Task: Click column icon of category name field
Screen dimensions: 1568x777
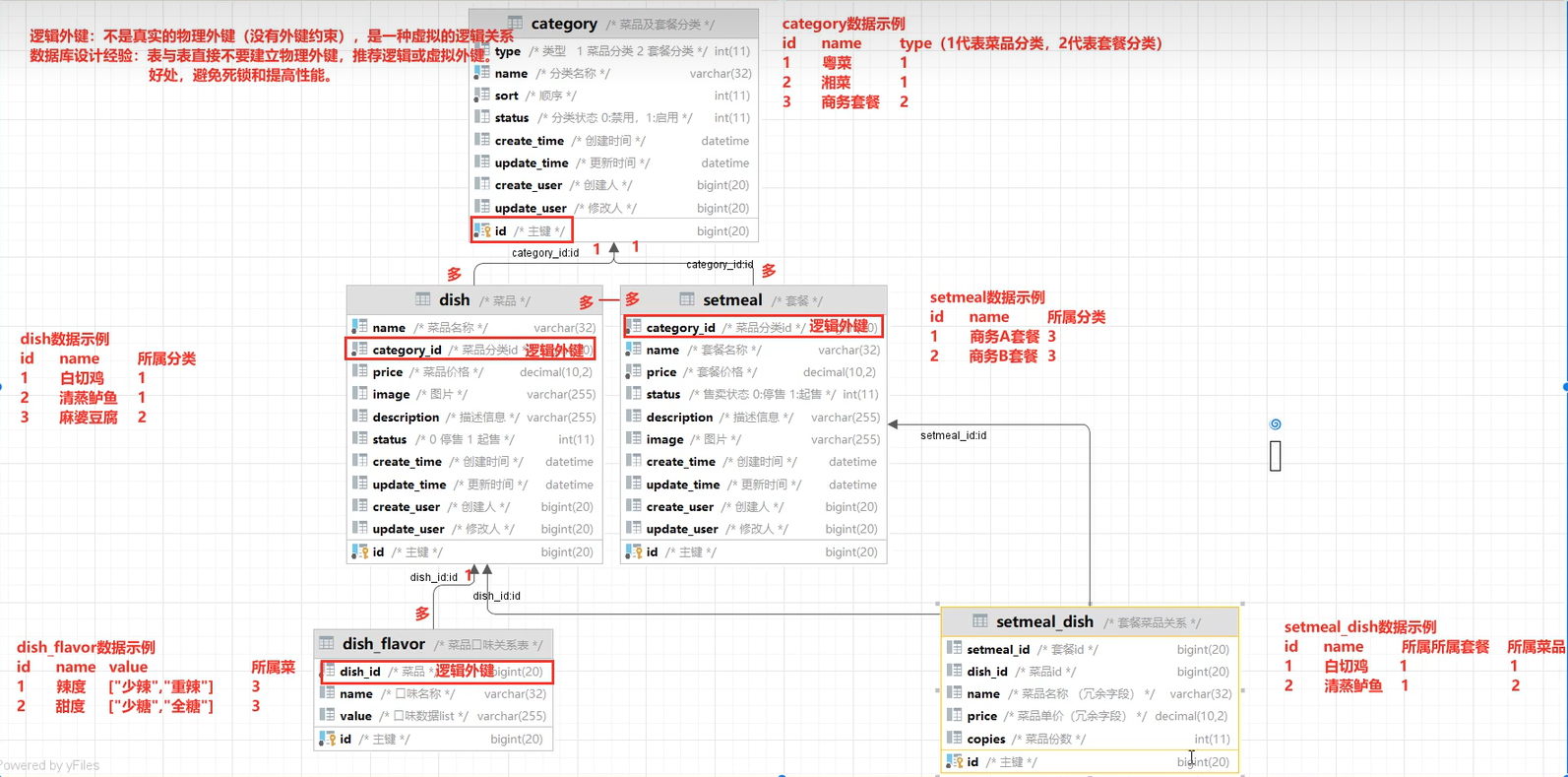Action: 481,73
